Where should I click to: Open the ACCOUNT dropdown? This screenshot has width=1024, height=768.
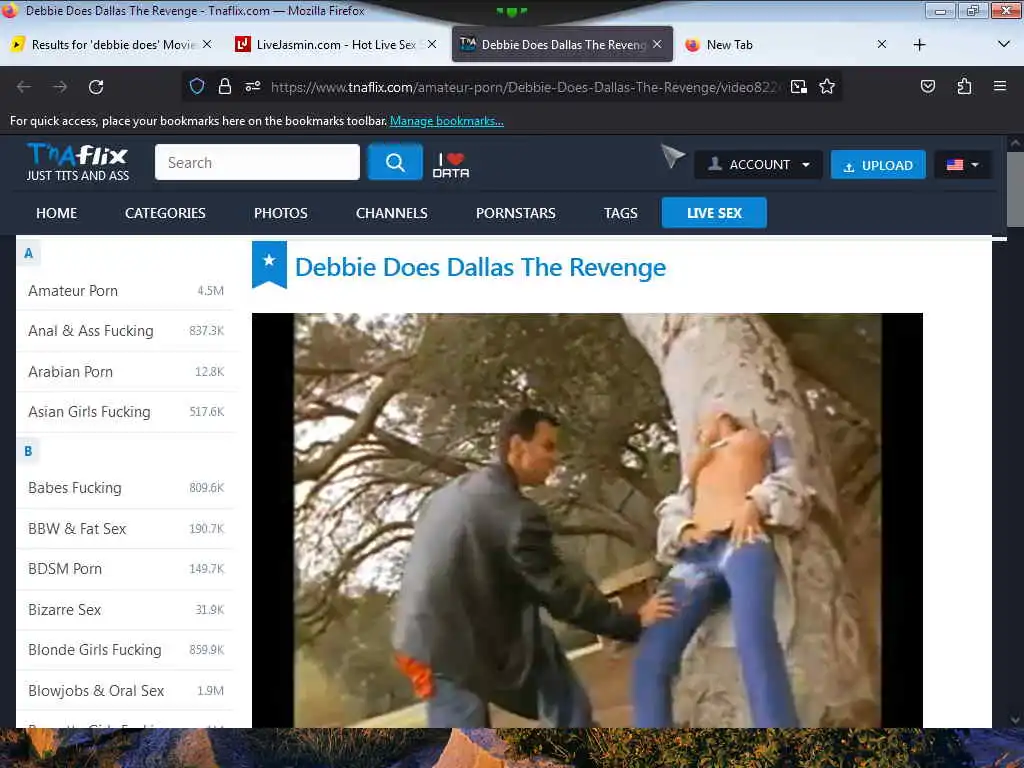coord(758,165)
